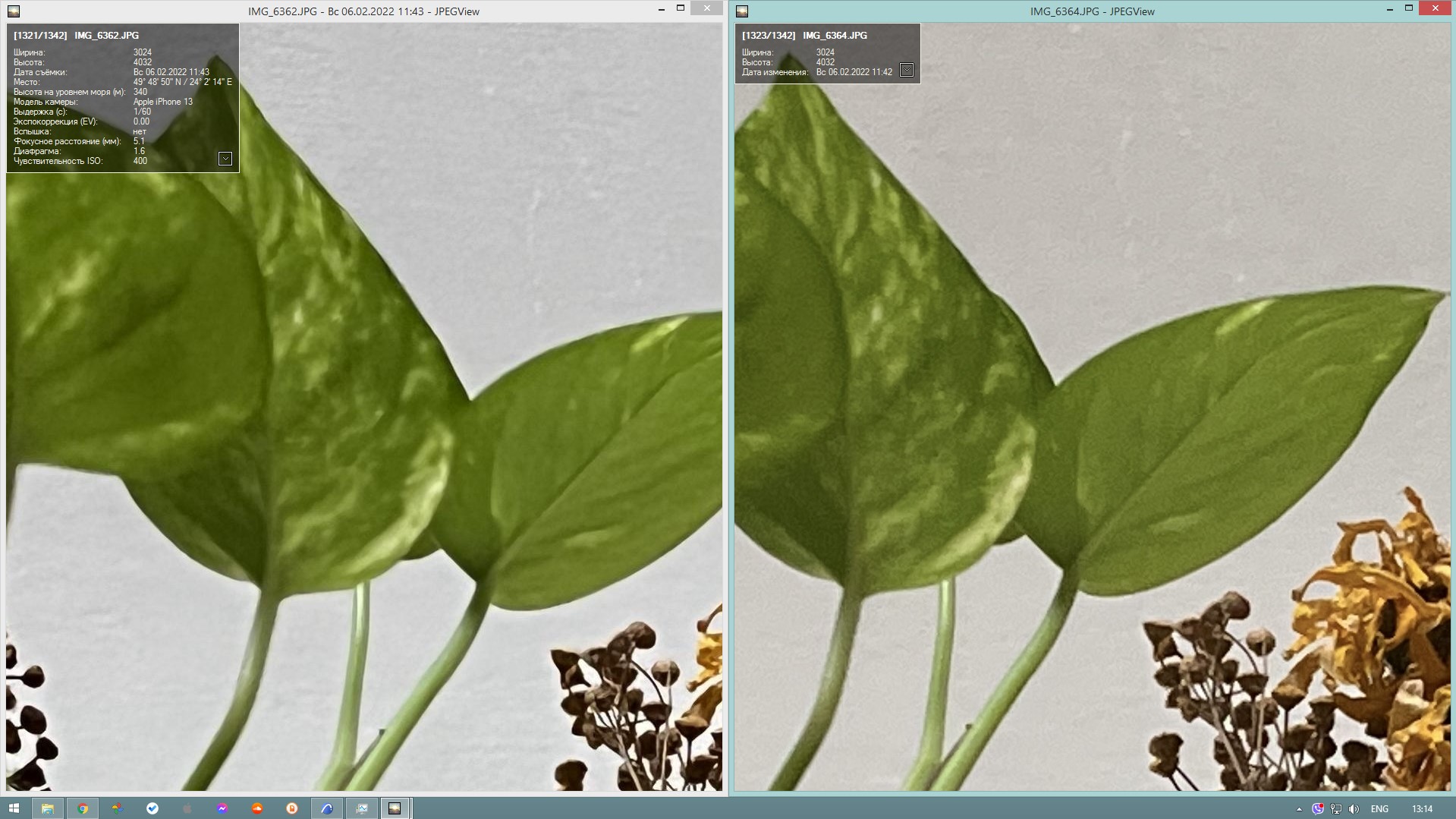The image size is (1456, 819).
Task: Launch Messenger from the taskbar
Action: (222, 808)
